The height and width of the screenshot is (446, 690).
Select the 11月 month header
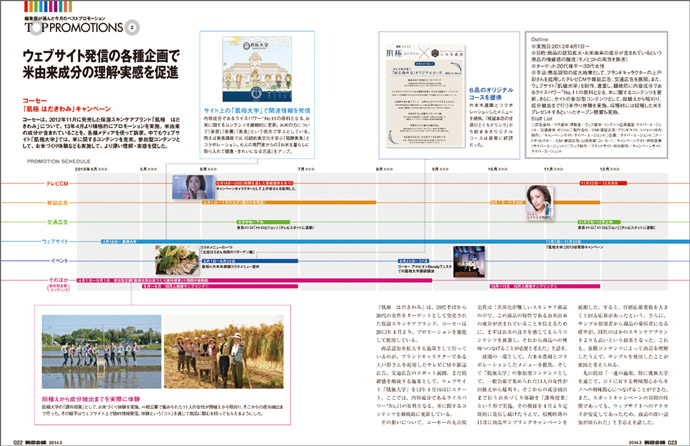(553, 169)
